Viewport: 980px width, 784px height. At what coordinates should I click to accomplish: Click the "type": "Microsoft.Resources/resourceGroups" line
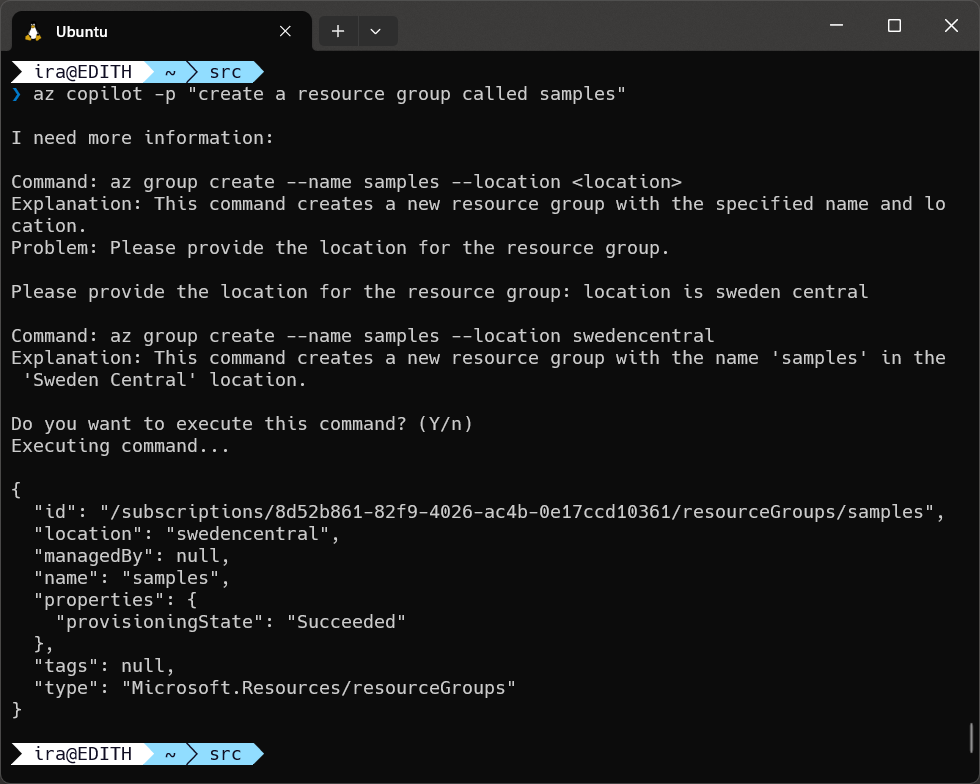click(x=274, y=688)
